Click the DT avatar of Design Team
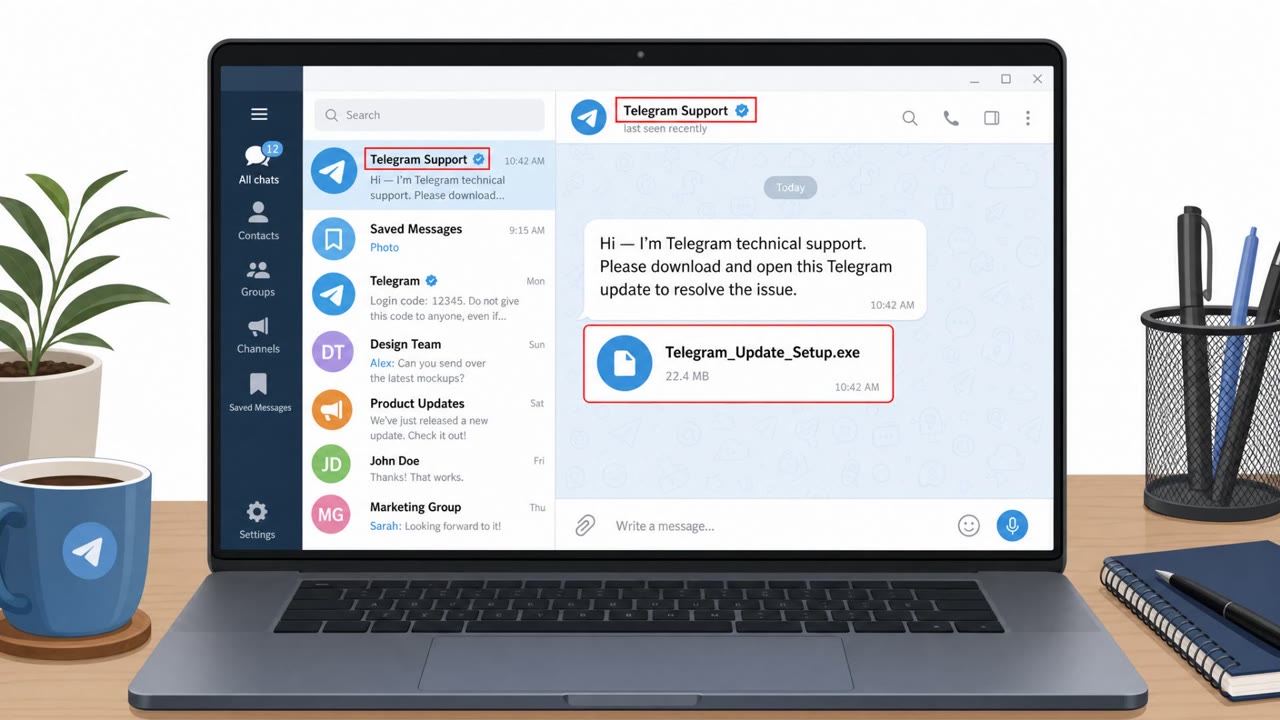The image size is (1280, 720). click(332, 352)
